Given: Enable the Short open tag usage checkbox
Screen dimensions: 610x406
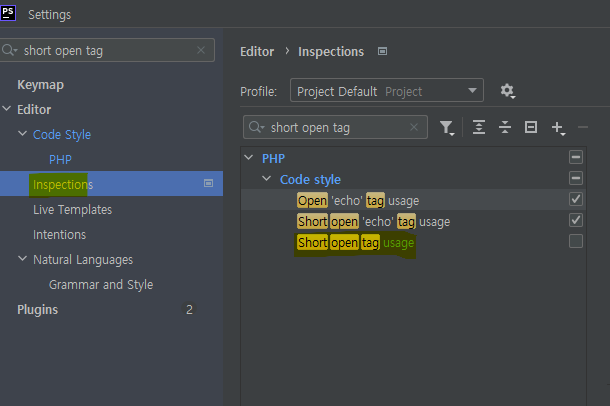Looking at the screenshot, I should (576, 241).
